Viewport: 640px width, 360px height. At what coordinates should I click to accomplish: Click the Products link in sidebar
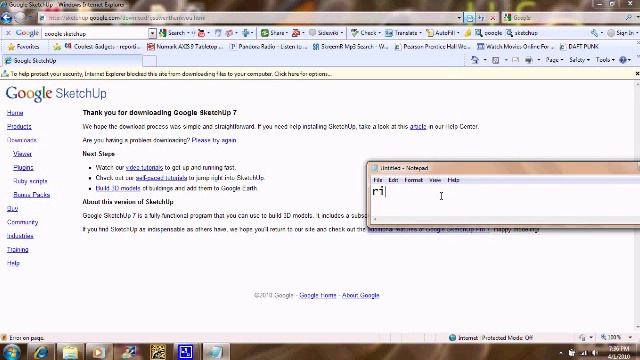(19, 127)
